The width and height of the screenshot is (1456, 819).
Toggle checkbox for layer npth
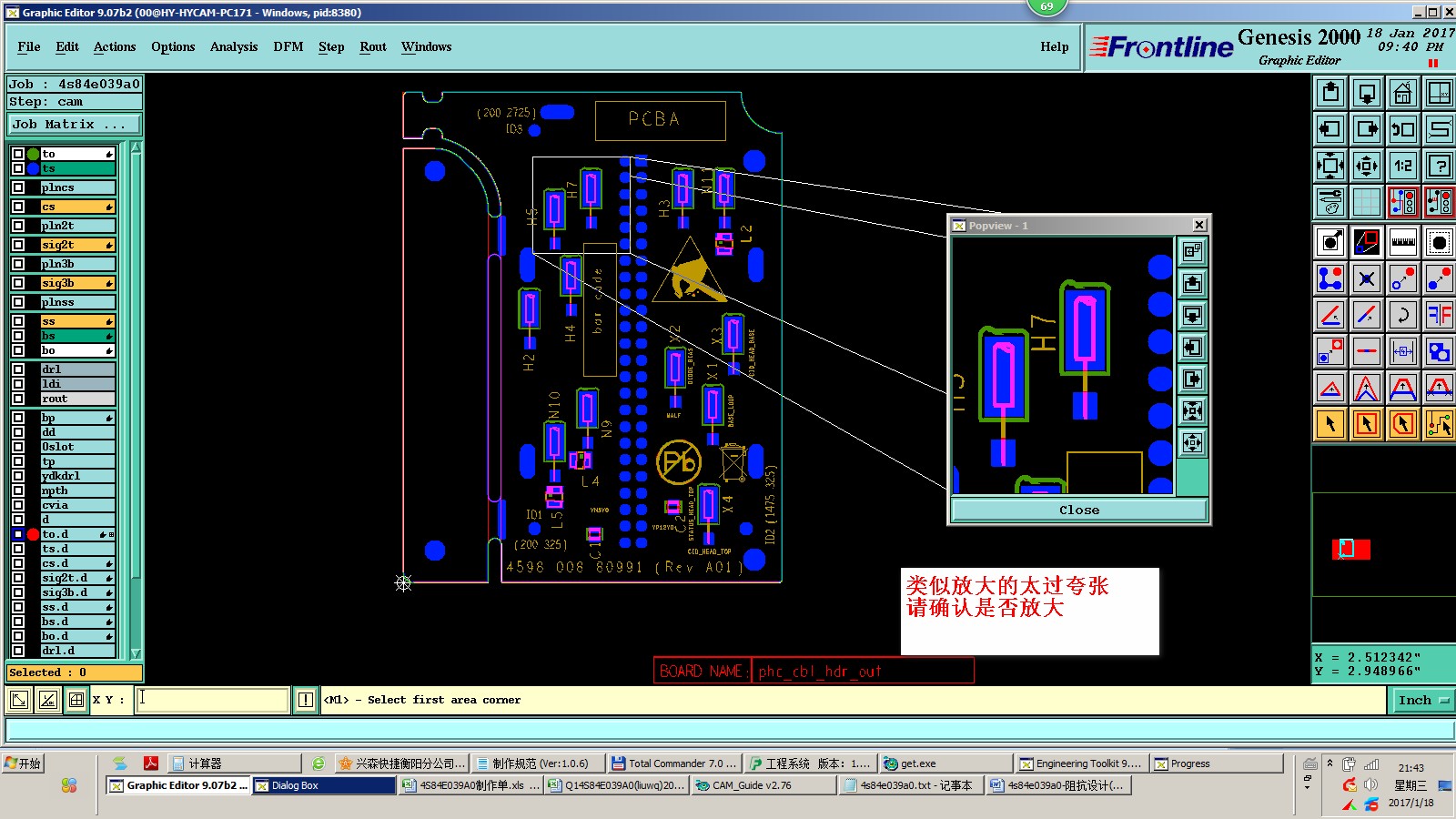17,490
